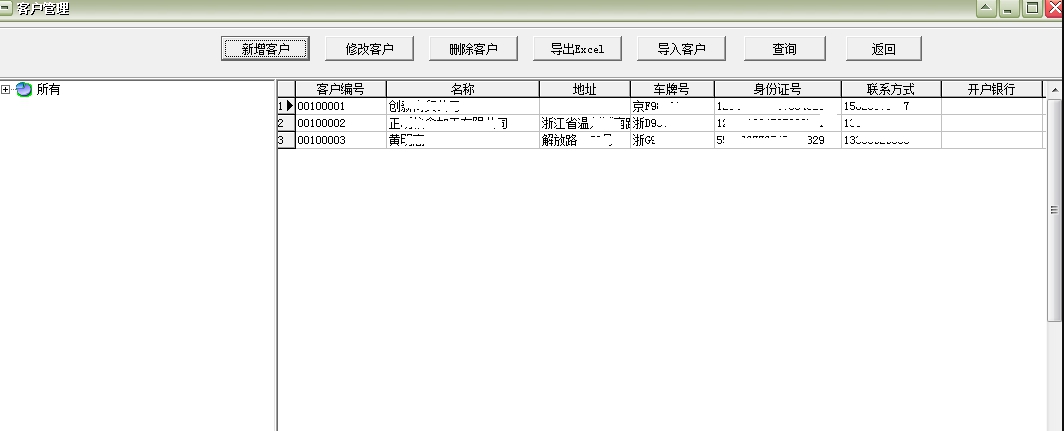Click the 客户管理 title bar system icon
Viewport: 1064px width, 431px height.
pos(5,8)
